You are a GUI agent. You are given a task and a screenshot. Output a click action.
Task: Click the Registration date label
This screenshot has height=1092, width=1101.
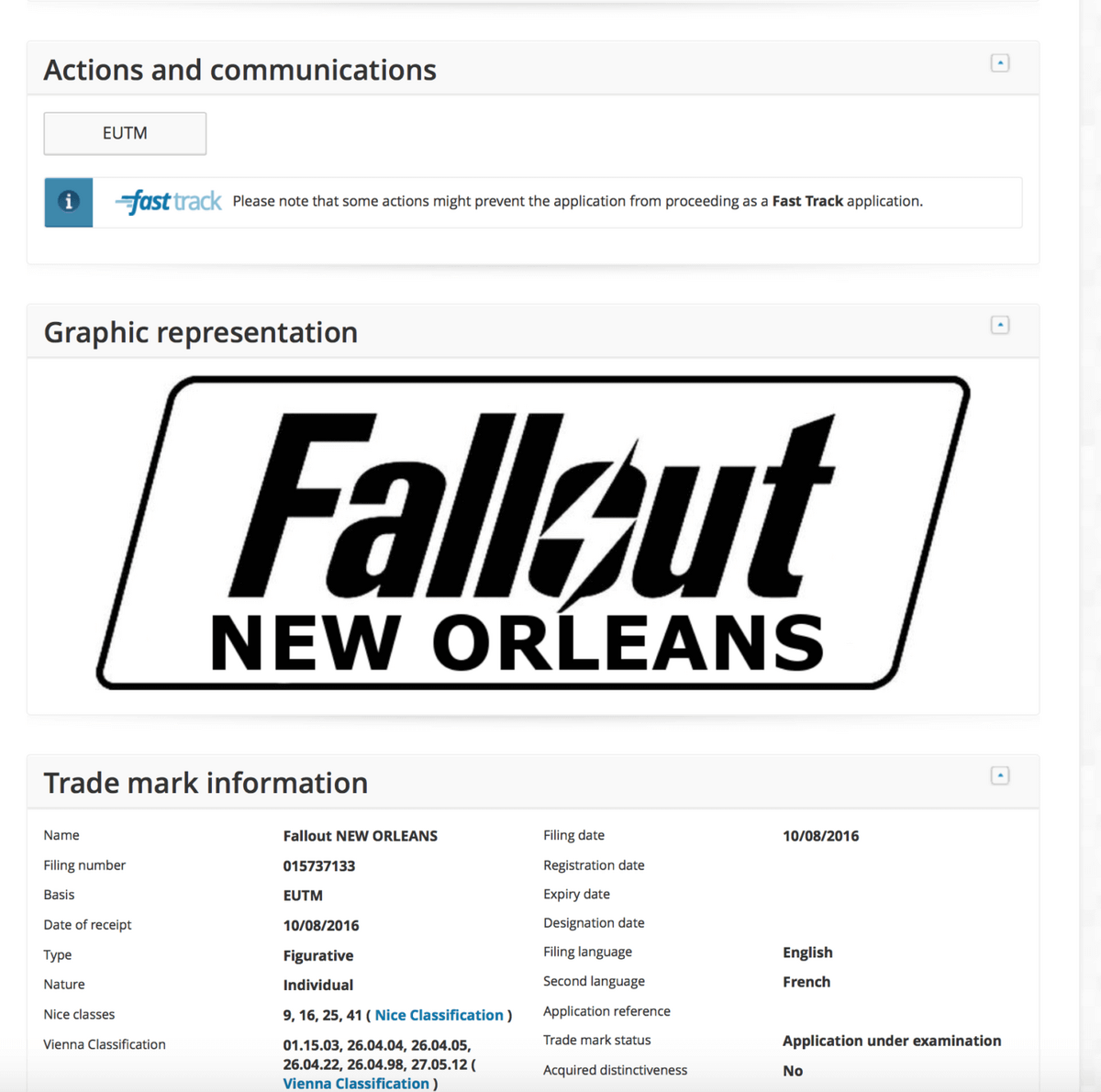(594, 865)
